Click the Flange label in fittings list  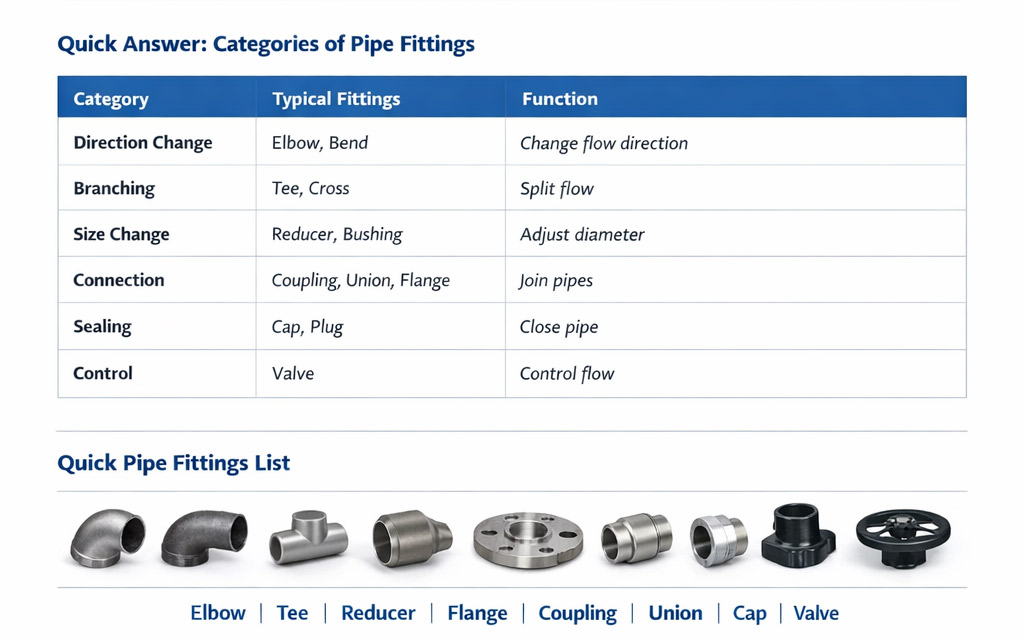click(x=477, y=613)
